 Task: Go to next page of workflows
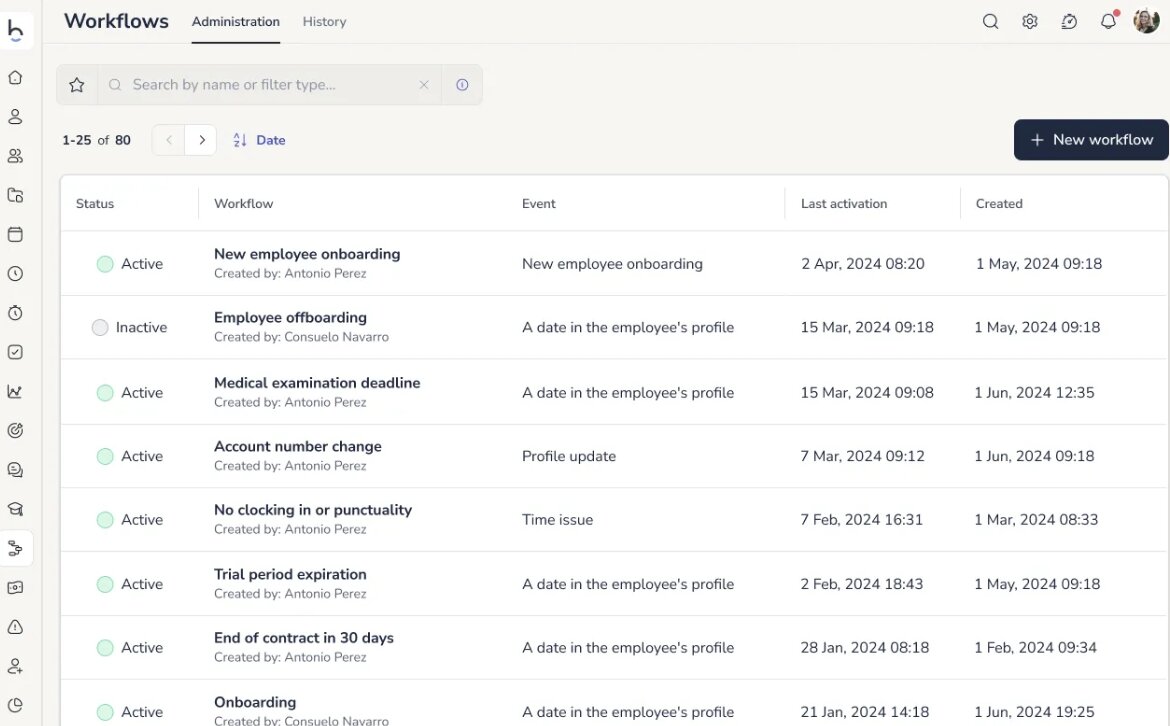click(x=201, y=140)
